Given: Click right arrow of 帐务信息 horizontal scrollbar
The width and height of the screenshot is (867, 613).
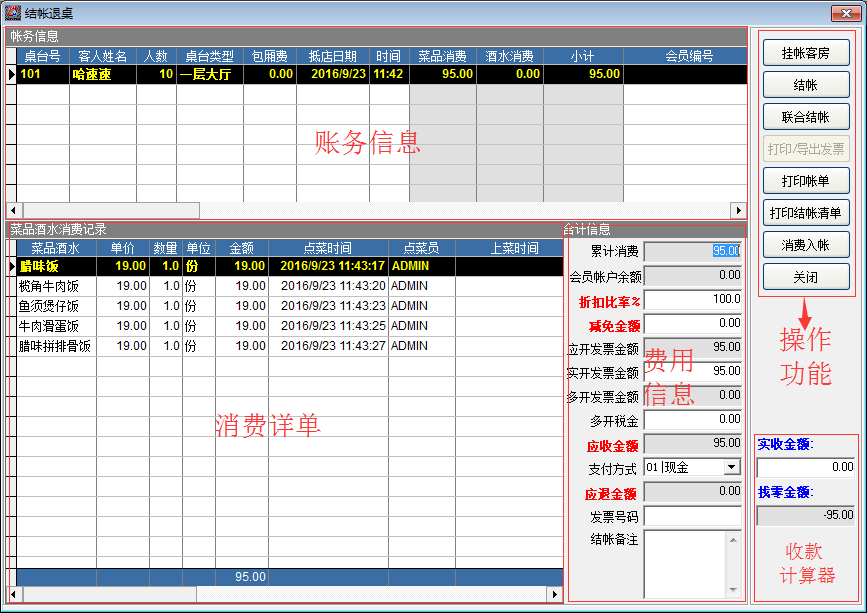Looking at the screenshot, I should click(x=738, y=210).
